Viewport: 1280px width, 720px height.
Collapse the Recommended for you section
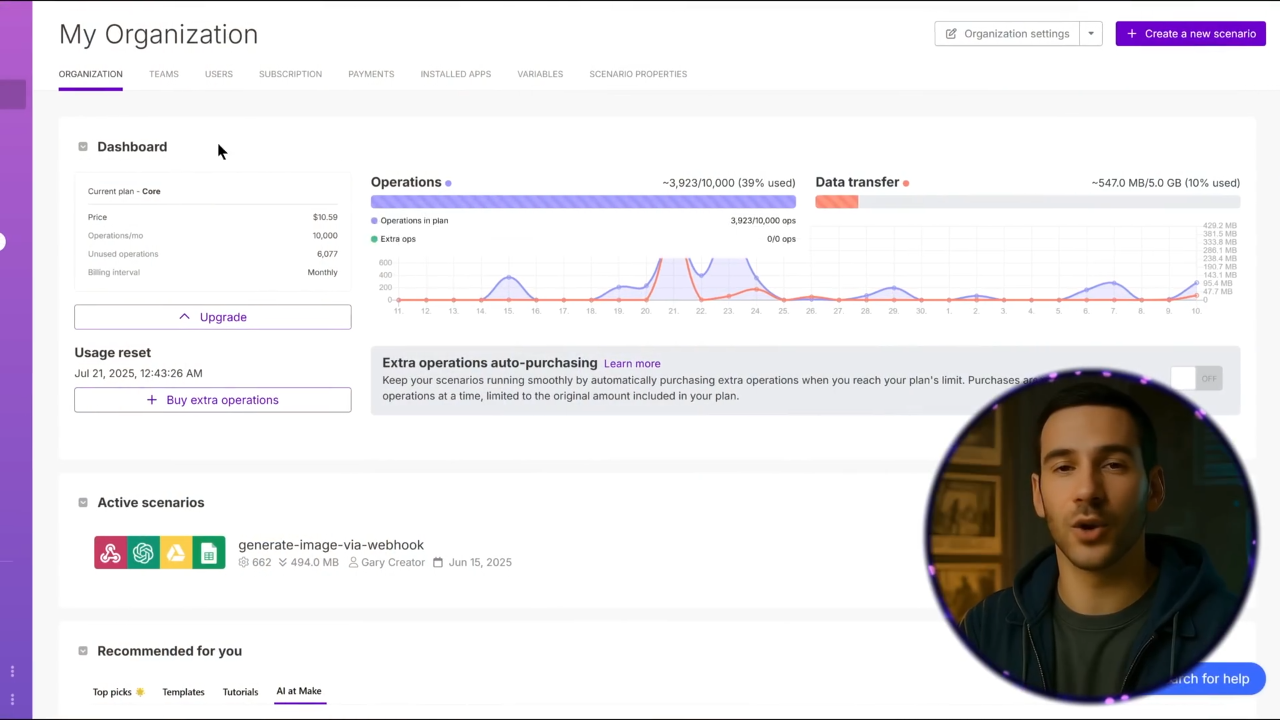coord(83,651)
